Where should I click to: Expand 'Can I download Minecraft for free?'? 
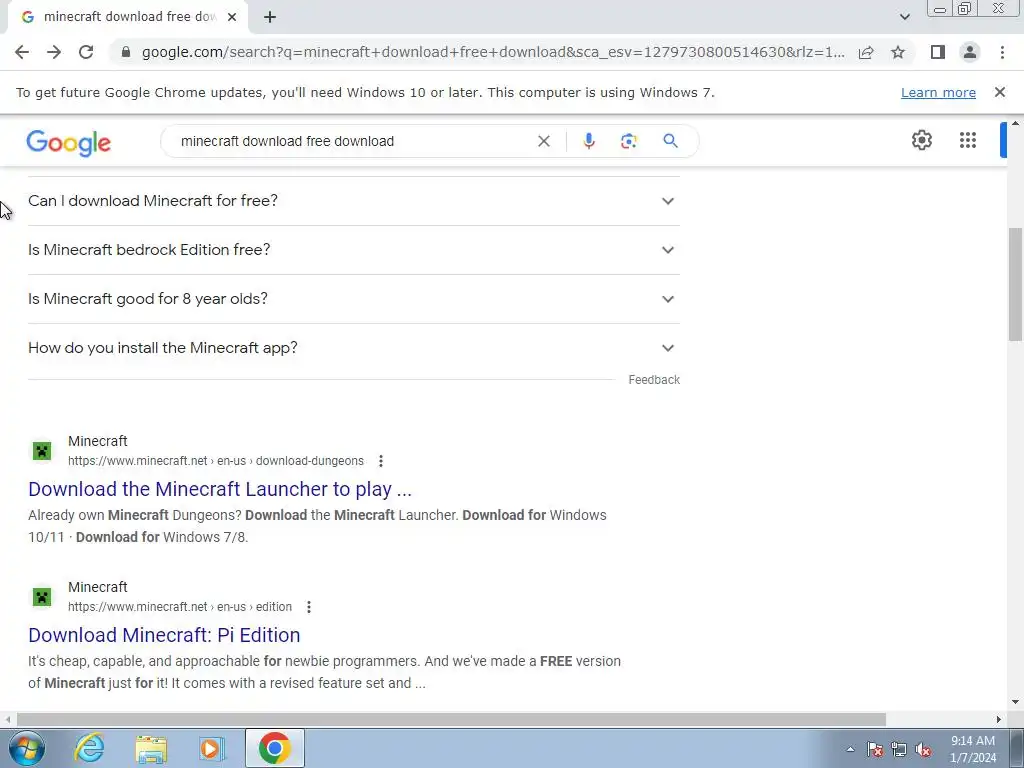(x=354, y=200)
